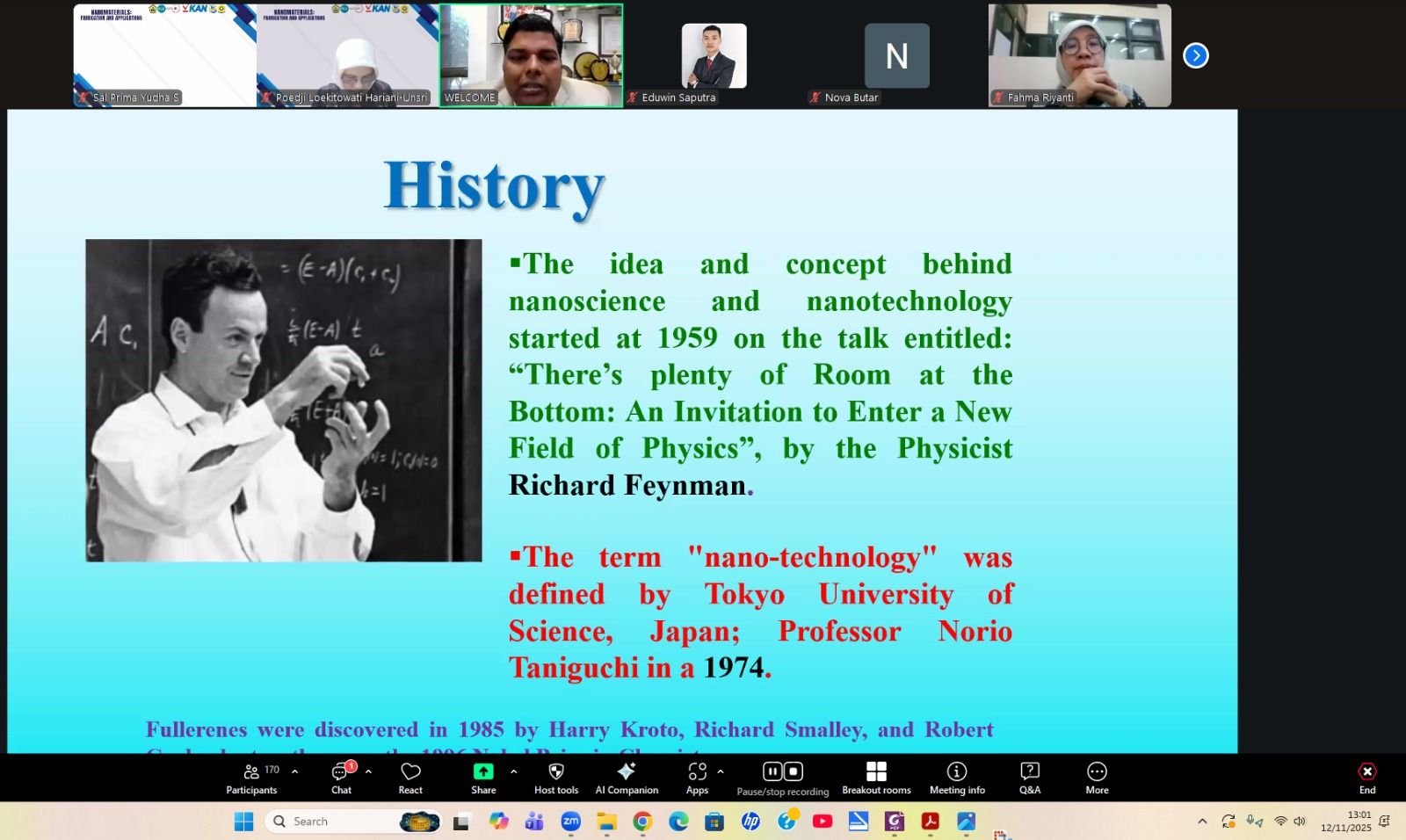This screenshot has height=840, width=1406.
Task: Expand the Participants options arrow
Action: [294, 771]
